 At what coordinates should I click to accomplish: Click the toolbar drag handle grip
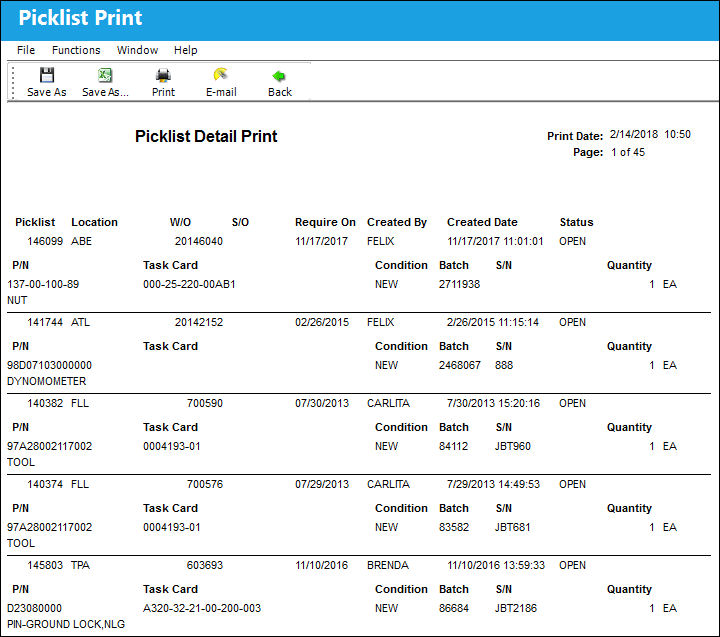click(13, 82)
